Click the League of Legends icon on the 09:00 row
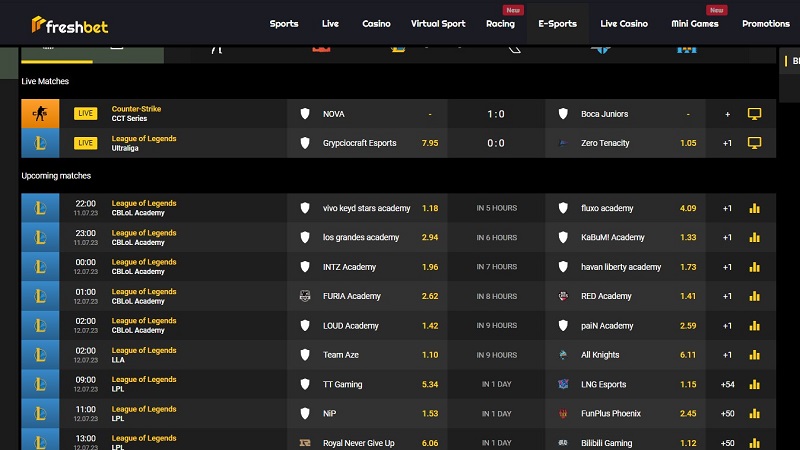Viewport: 800px width, 450px height. (x=40, y=384)
